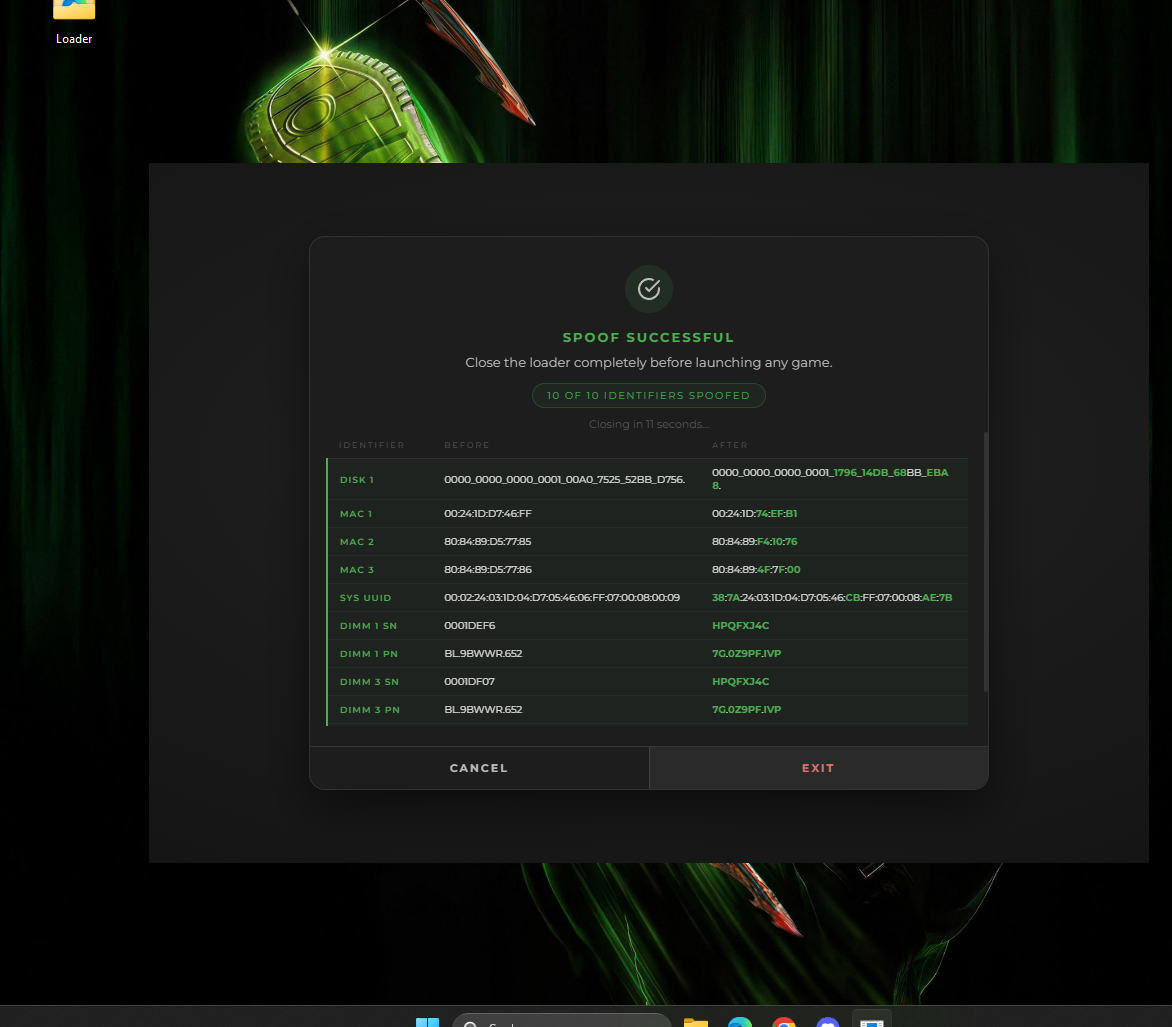The image size is (1172, 1027).
Task: Click DISK 1 after value containing 1796_14DB
Action: [x=830, y=478]
